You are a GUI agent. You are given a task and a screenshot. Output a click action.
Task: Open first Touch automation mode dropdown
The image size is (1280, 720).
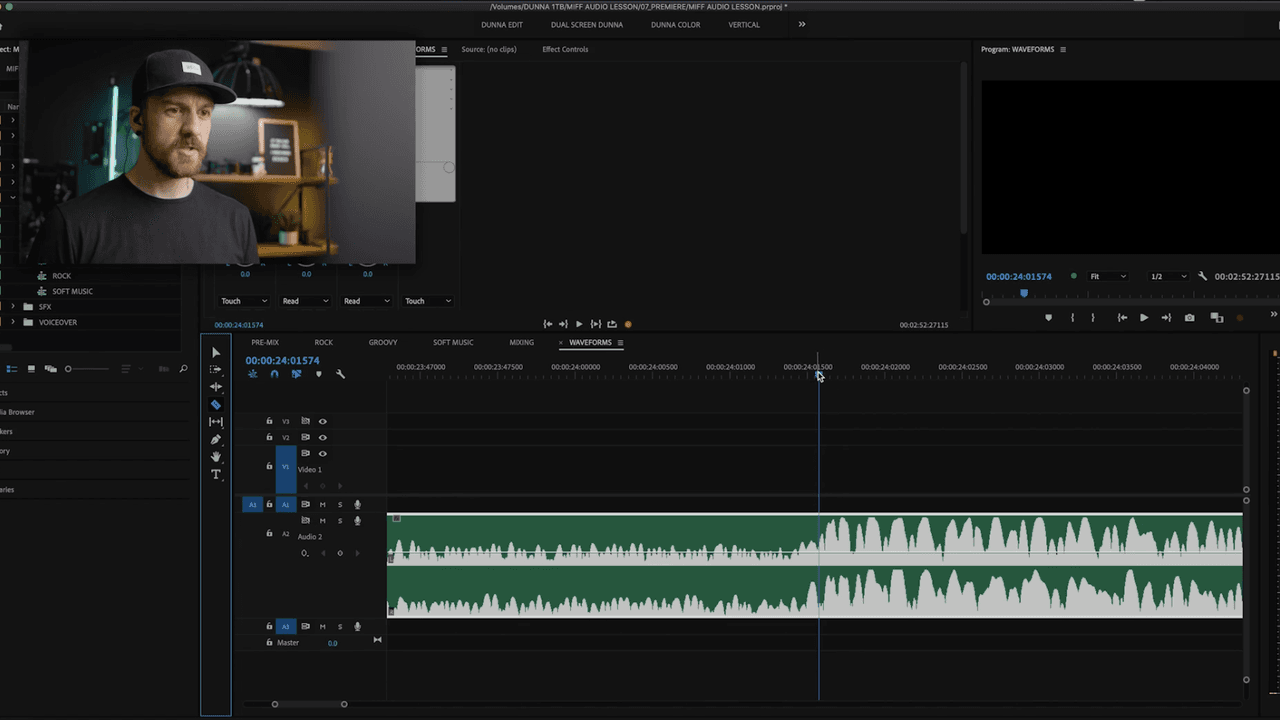(x=244, y=301)
